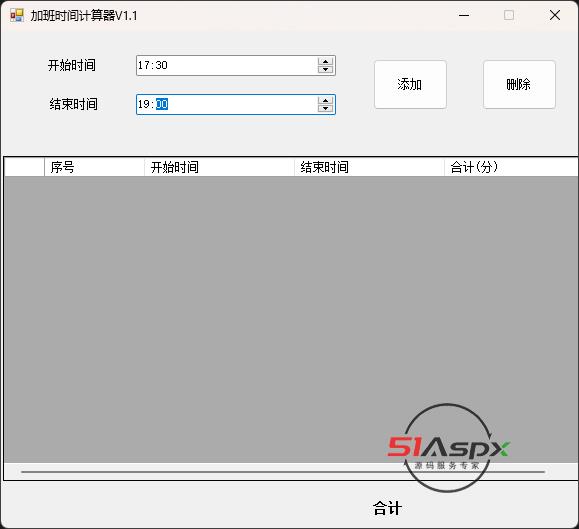Click the grid's top-left select-all corner cell
The image size is (579, 529).
(x=24, y=167)
